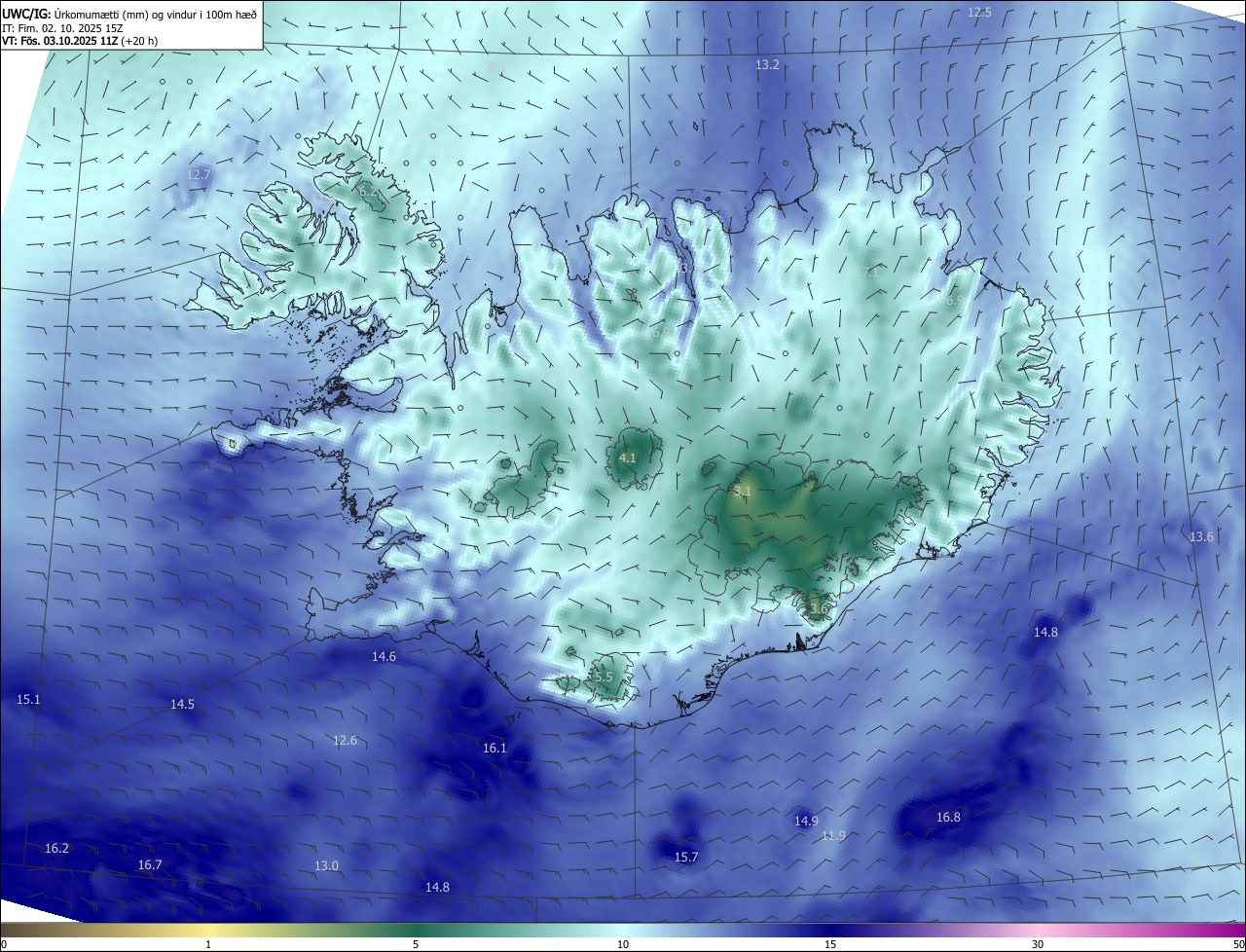Click the 15.7 value label on the map
Viewport: 1246px width, 952px height.
[686, 858]
